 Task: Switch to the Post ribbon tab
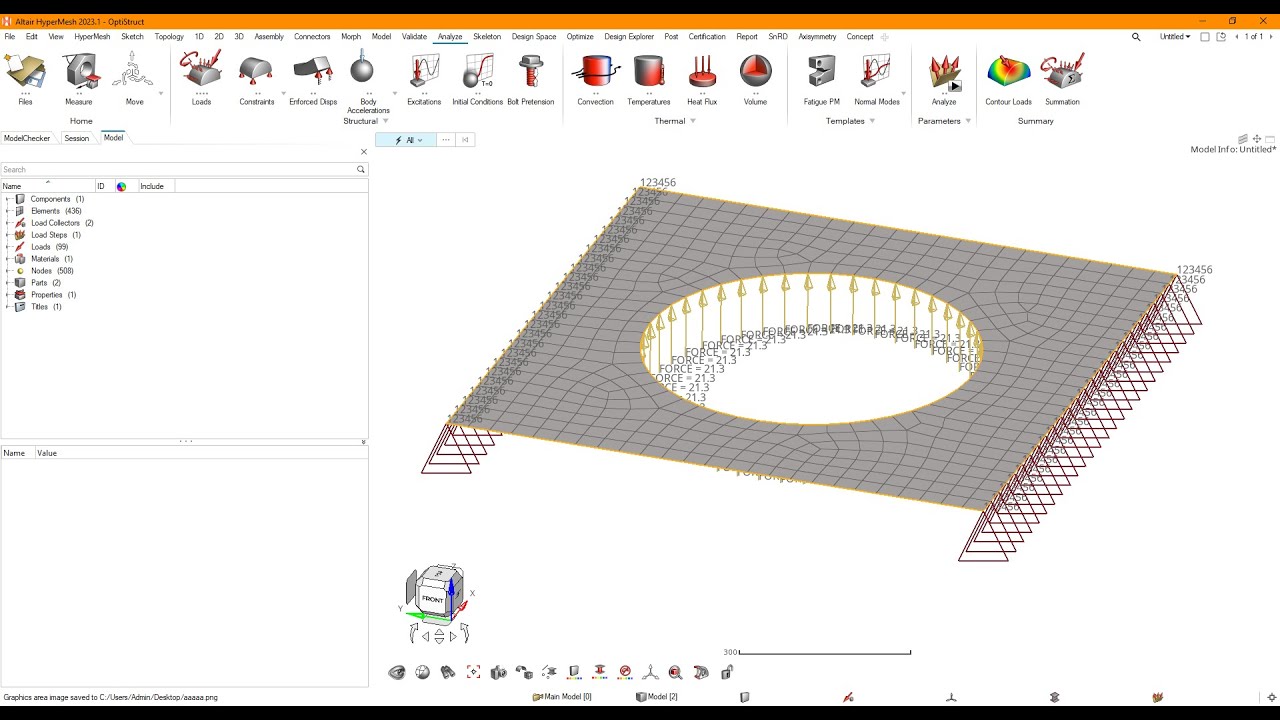click(671, 37)
